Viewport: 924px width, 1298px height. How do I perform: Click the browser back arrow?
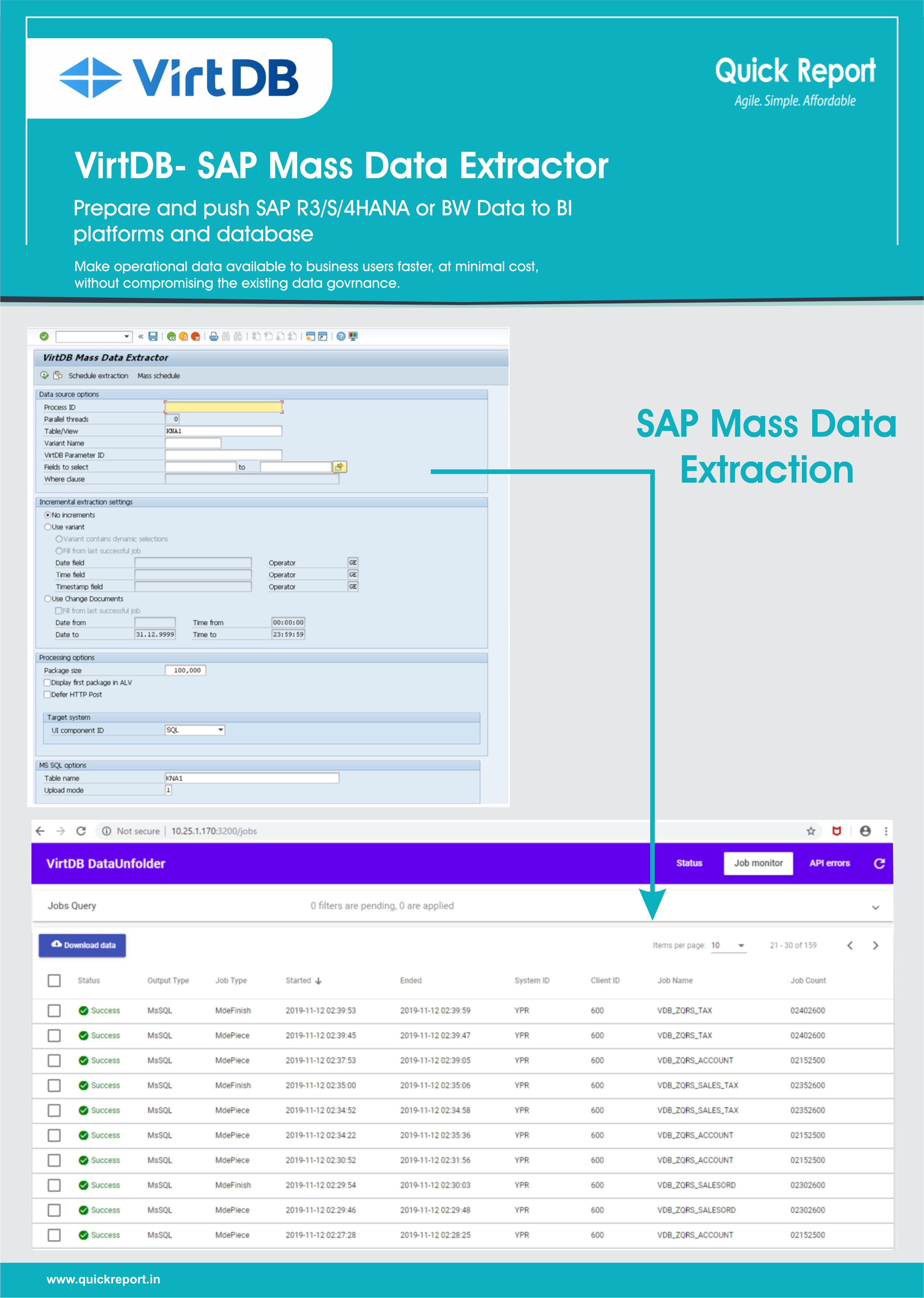point(40,831)
